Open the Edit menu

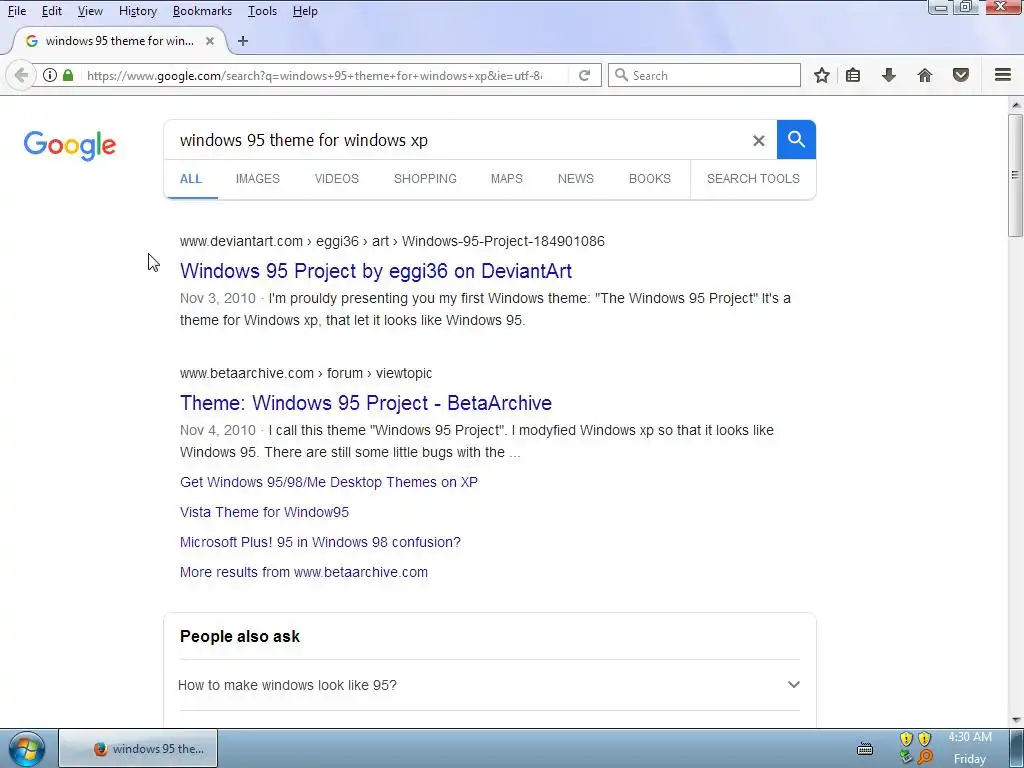(x=52, y=11)
